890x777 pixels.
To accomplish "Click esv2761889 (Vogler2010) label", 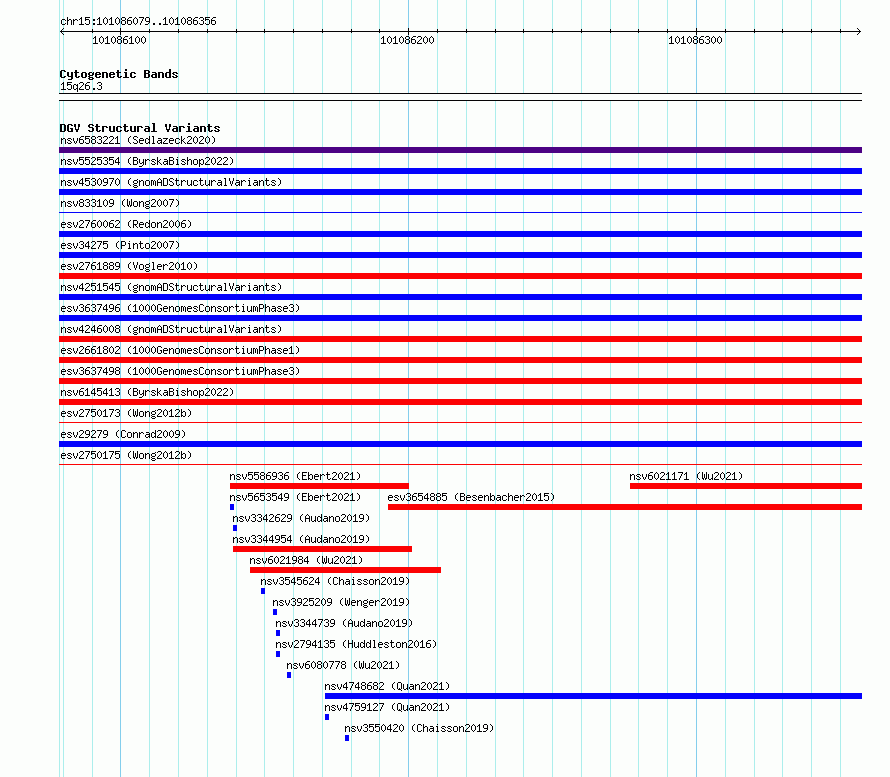I will [x=129, y=266].
